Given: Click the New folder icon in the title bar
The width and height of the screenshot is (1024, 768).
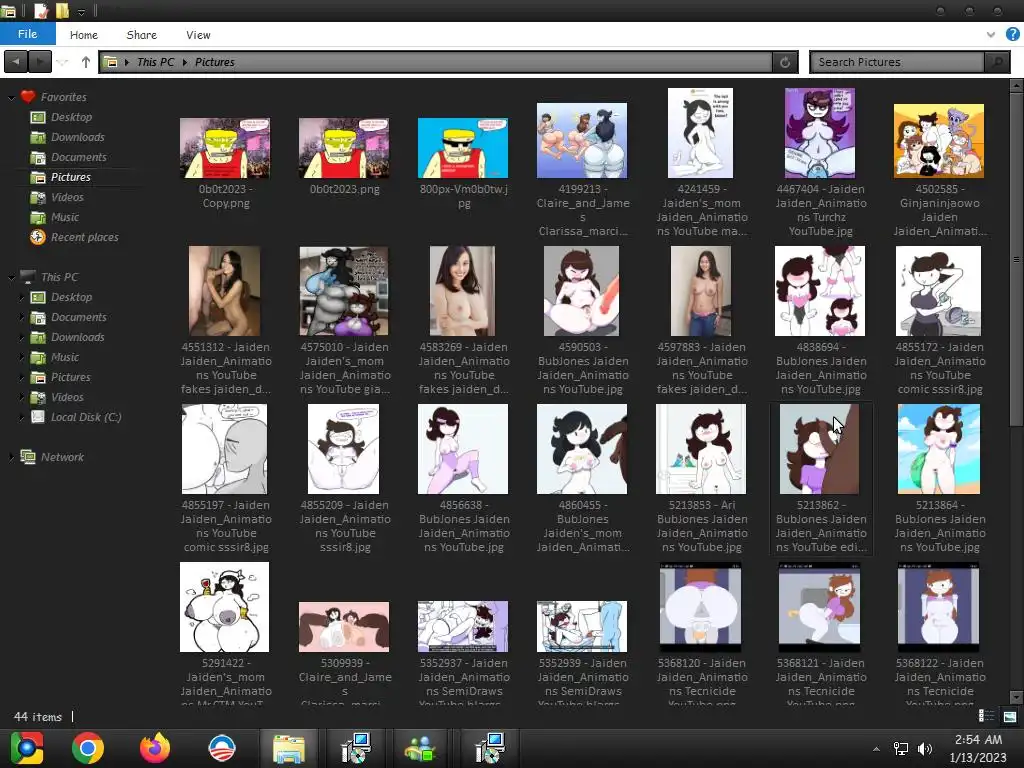Looking at the screenshot, I should pyautogui.click(x=62, y=10).
